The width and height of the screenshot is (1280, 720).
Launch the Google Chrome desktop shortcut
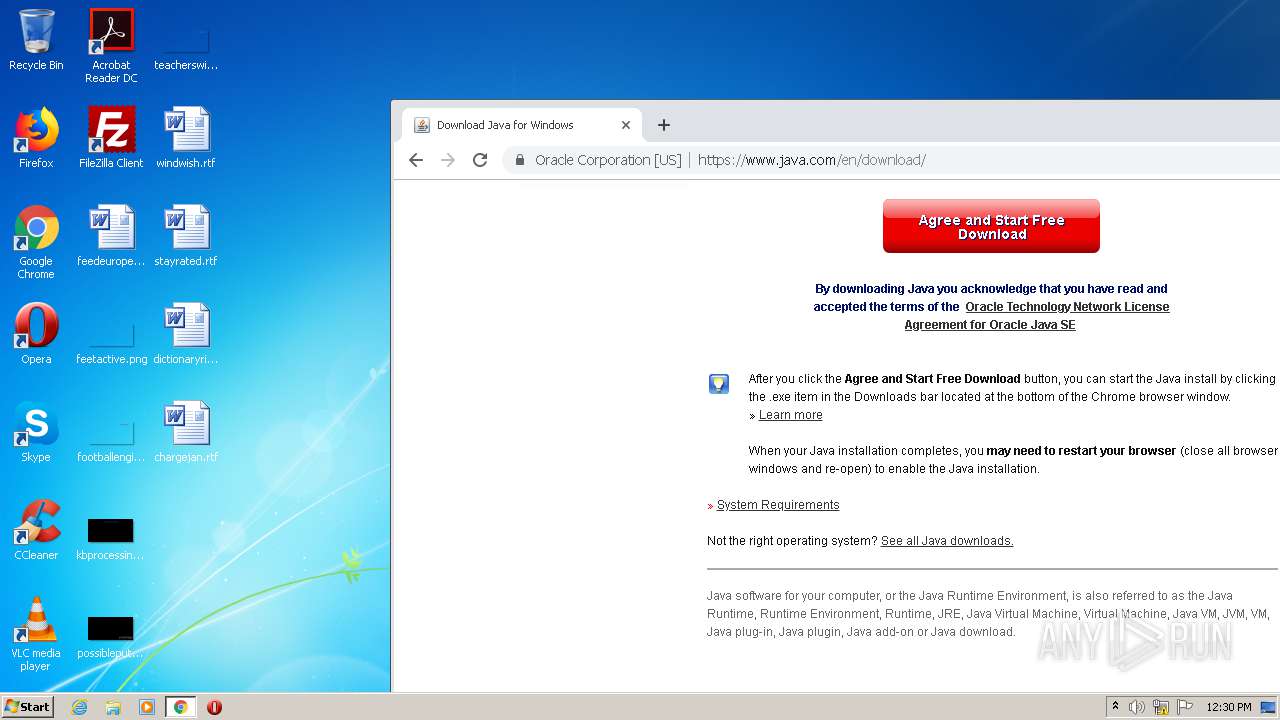[36, 242]
